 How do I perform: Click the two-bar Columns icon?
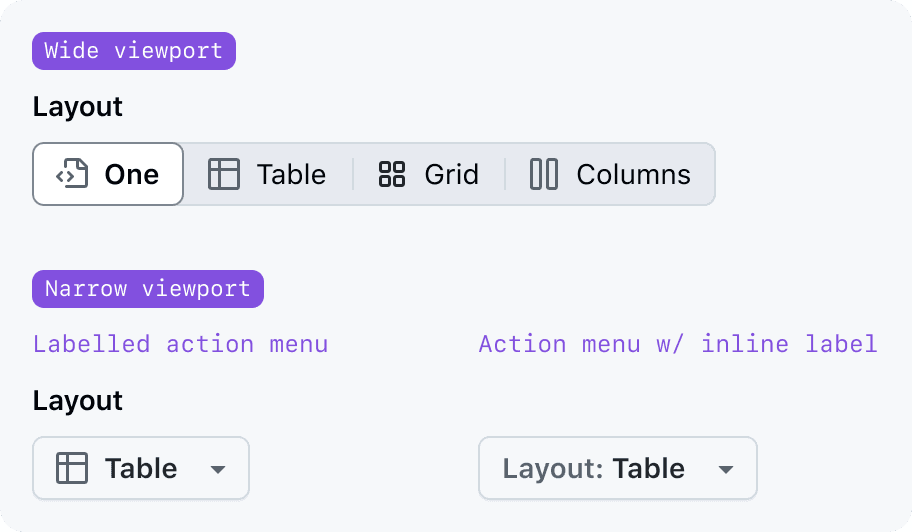click(x=544, y=174)
